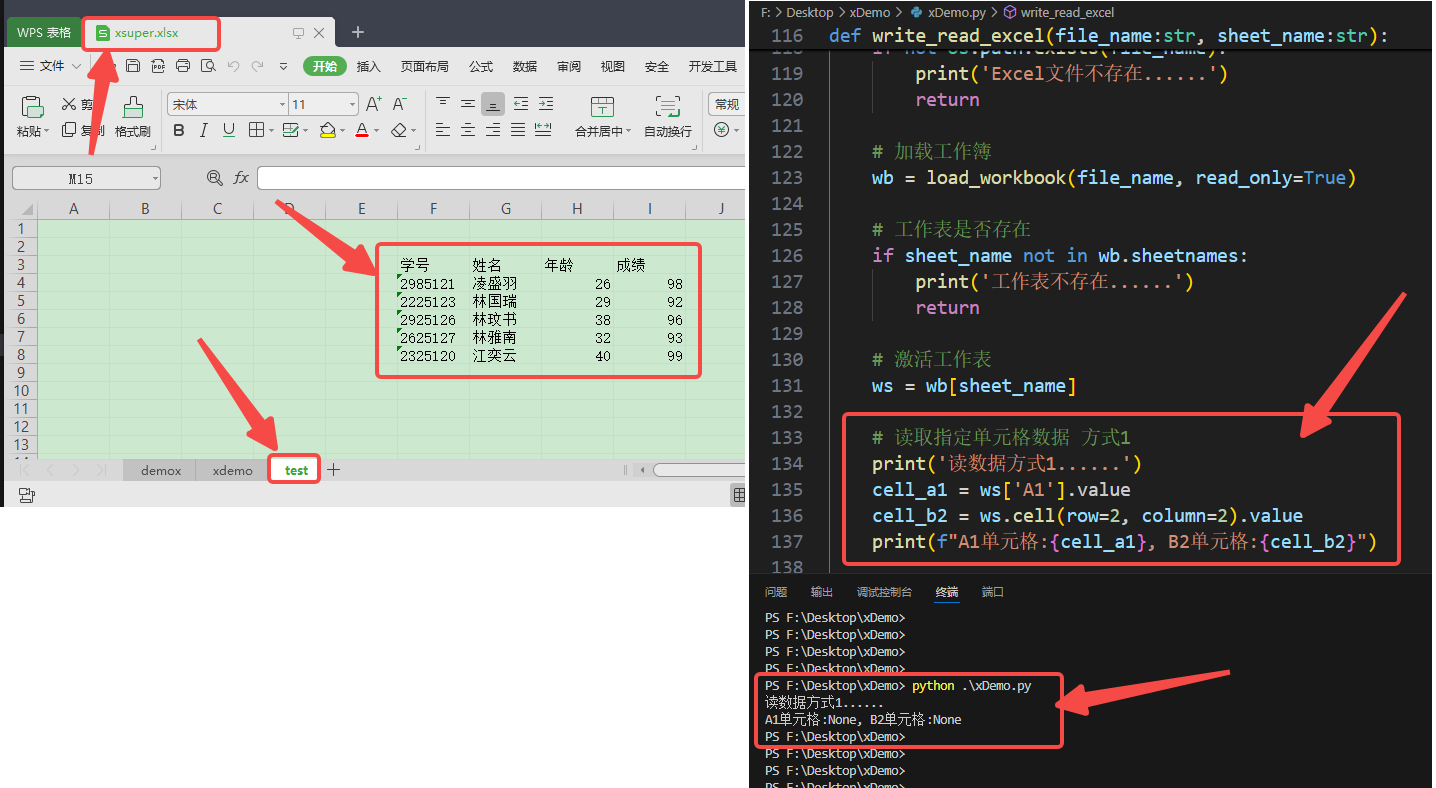Export to PDF using the PDF icon
The width and height of the screenshot is (1436, 788).
tap(158, 66)
